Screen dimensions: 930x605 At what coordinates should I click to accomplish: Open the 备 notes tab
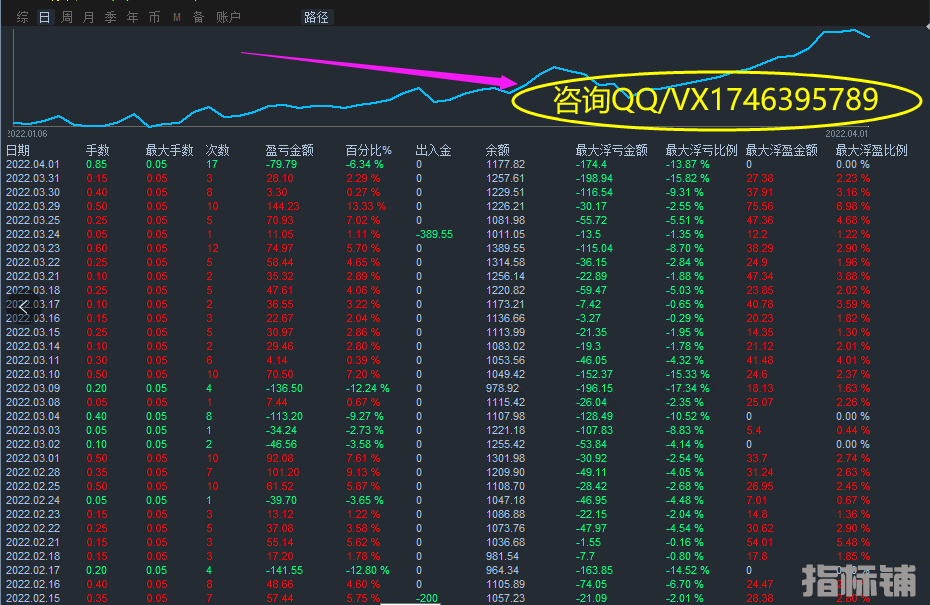pyautogui.click(x=198, y=17)
